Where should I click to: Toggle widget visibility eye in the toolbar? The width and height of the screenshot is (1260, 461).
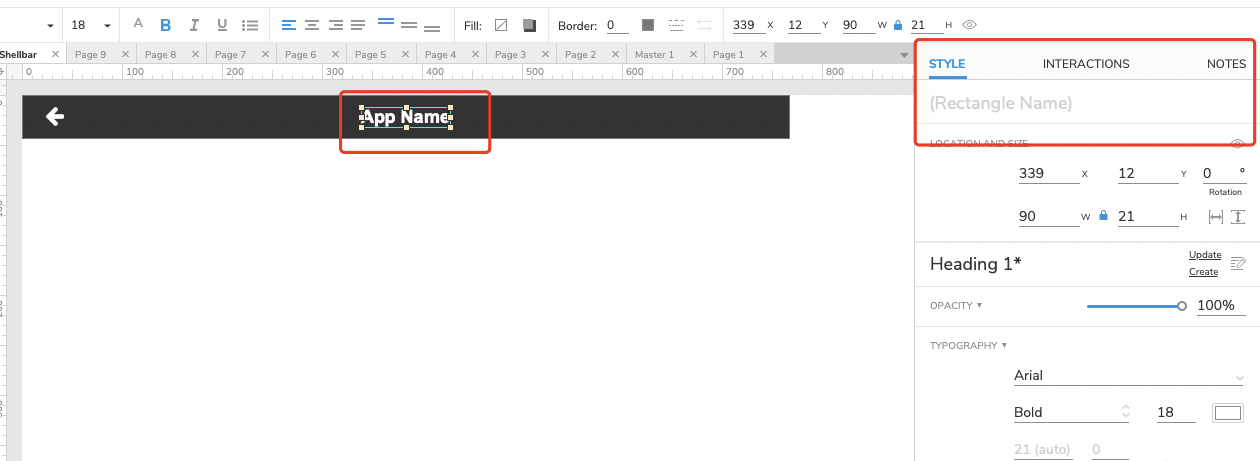click(969, 25)
